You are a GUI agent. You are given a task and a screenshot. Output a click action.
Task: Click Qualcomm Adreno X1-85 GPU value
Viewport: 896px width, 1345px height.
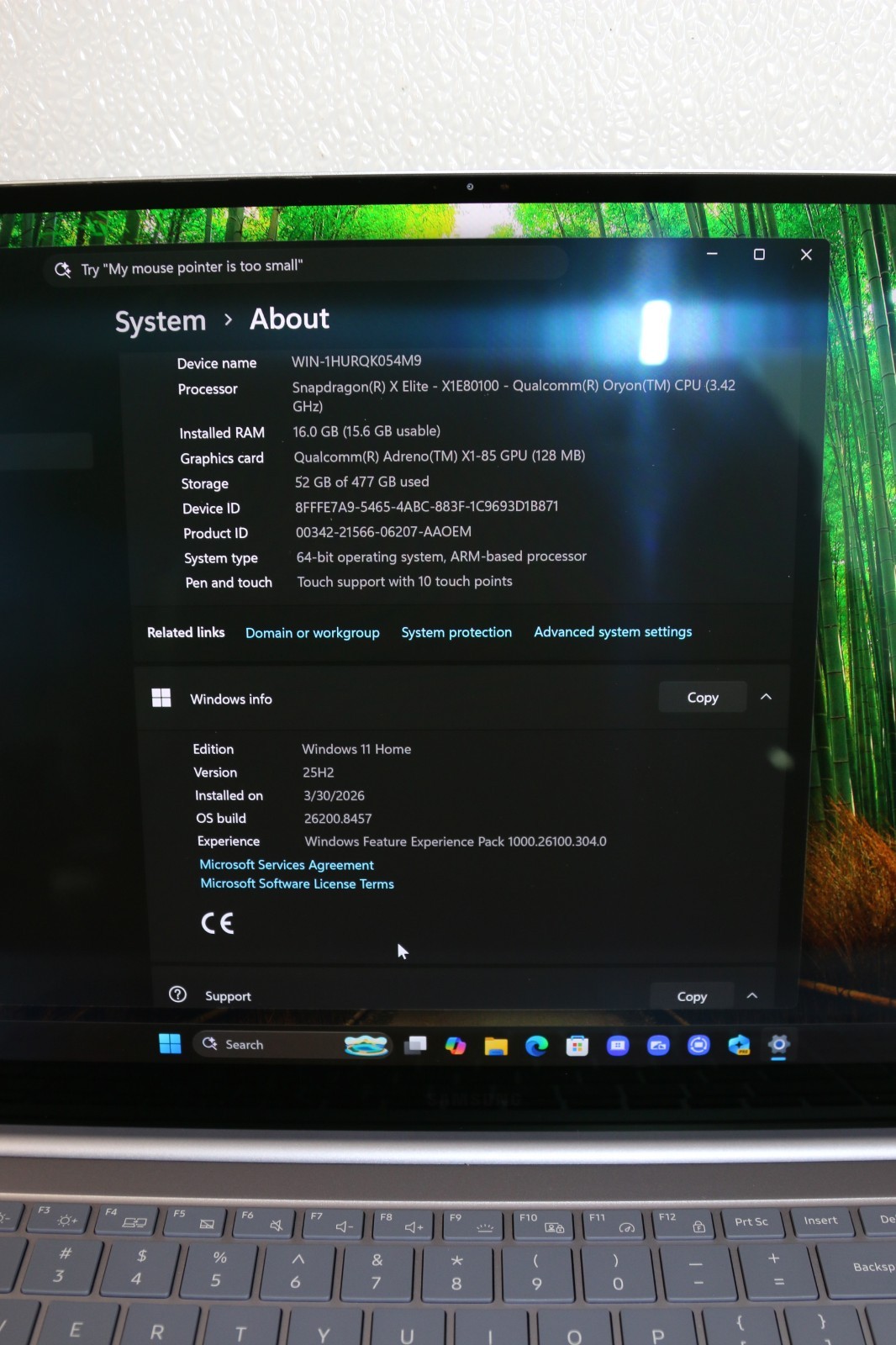[x=440, y=456]
